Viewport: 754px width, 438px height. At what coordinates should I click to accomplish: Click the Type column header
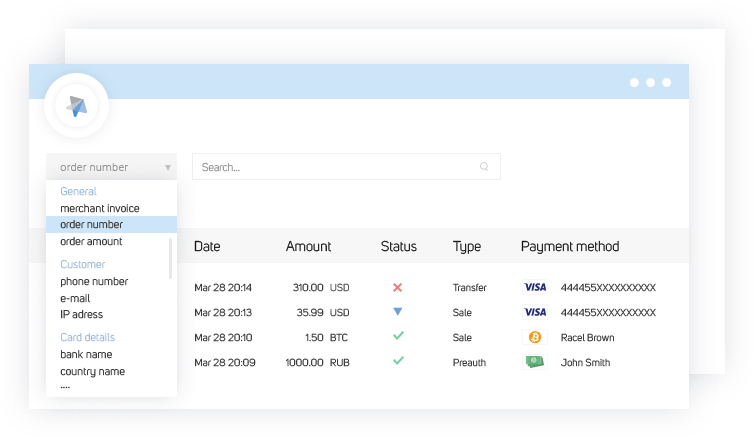(x=466, y=247)
